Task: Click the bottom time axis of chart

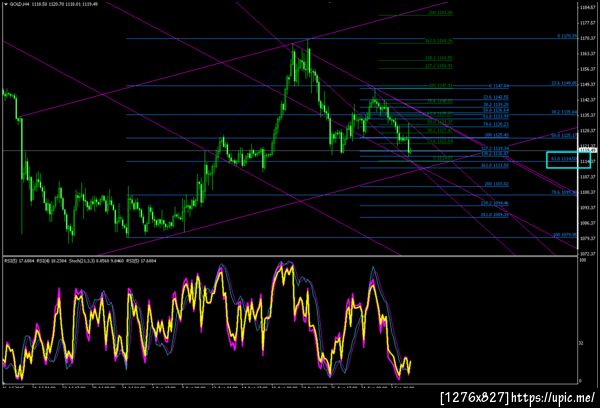Action: [x=209, y=387]
